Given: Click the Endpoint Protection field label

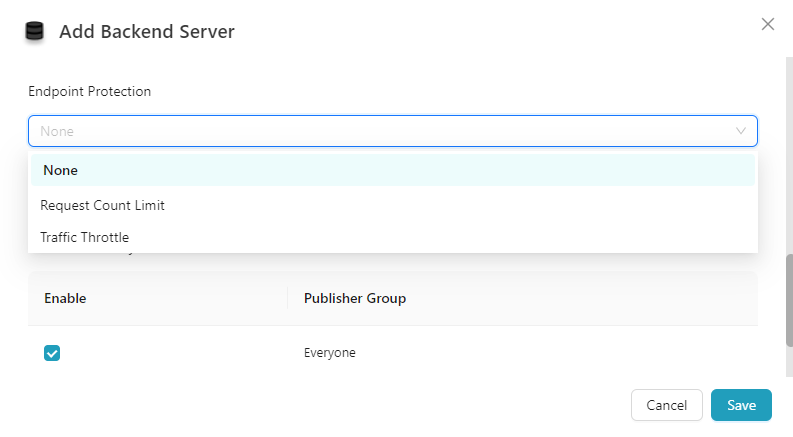Looking at the screenshot, I should pos(90,91).
